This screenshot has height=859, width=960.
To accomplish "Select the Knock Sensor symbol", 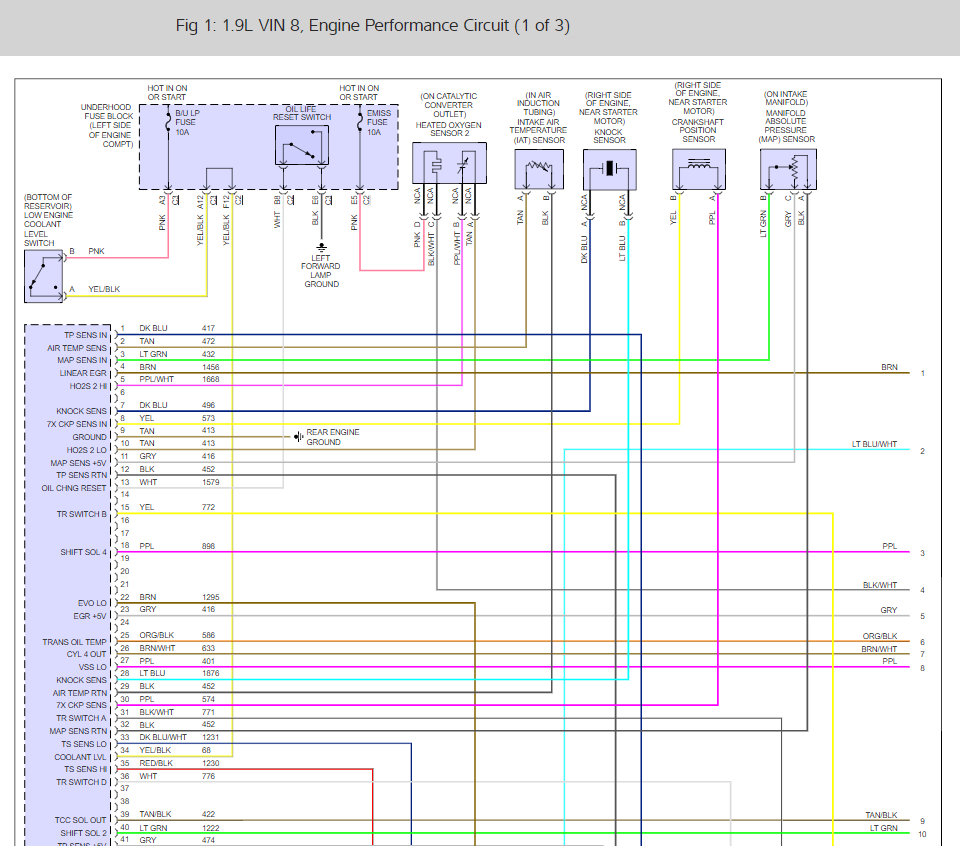I will tap(610, 169).
